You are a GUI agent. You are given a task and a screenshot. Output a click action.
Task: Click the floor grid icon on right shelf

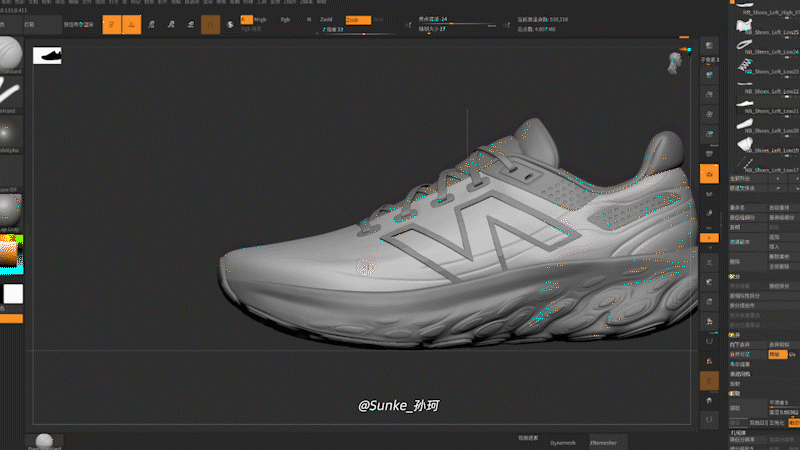coord(709,154)
